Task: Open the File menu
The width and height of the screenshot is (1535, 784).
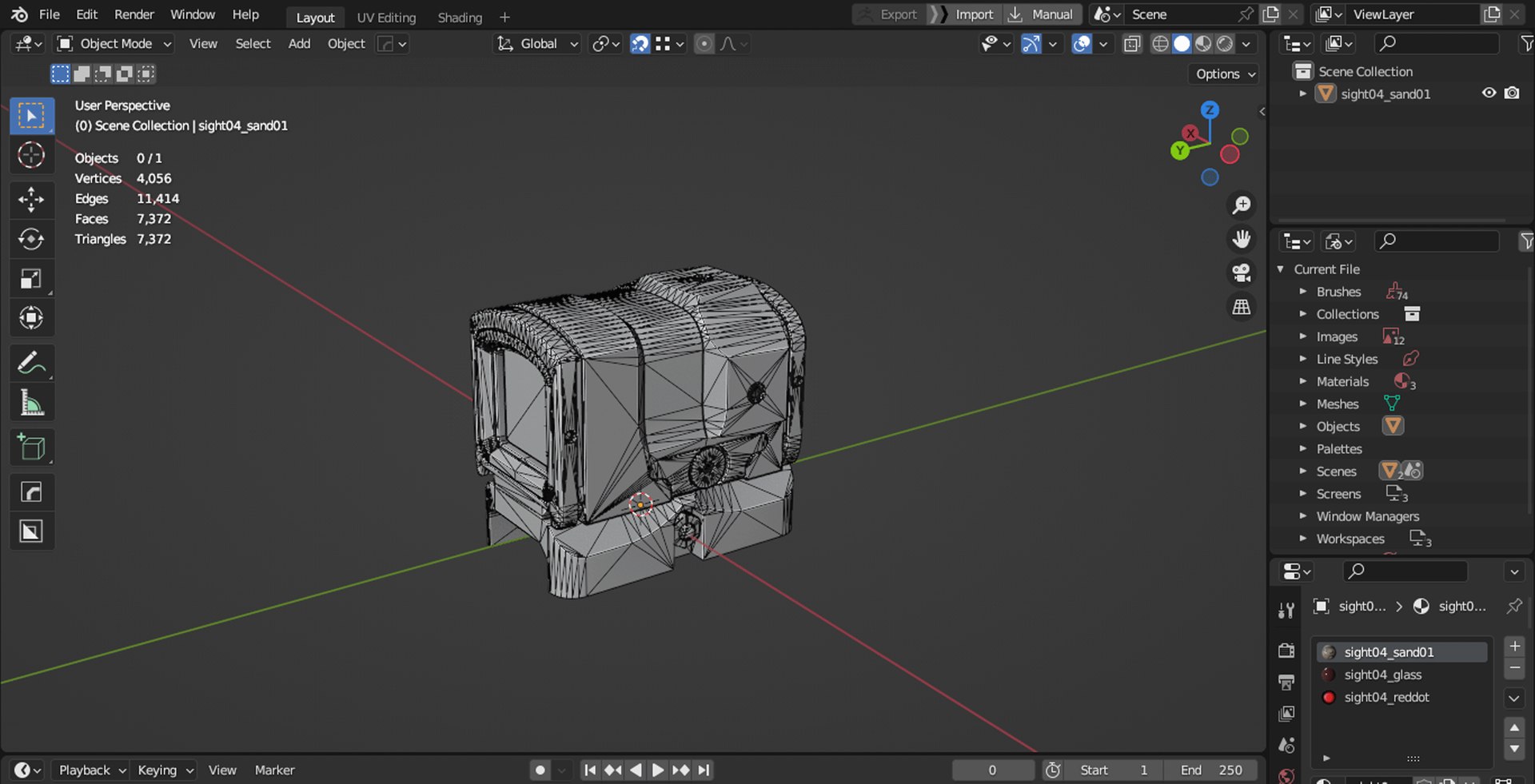Action: (x=50, y=14)
